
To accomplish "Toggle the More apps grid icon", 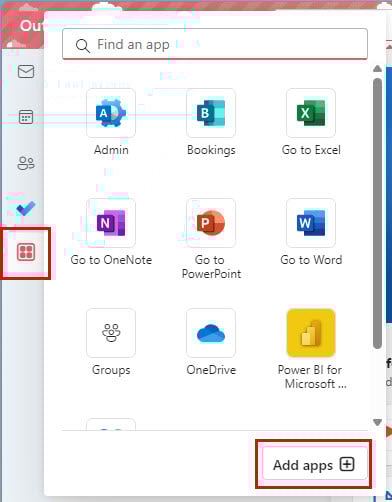I will click(x=26, y=252).
